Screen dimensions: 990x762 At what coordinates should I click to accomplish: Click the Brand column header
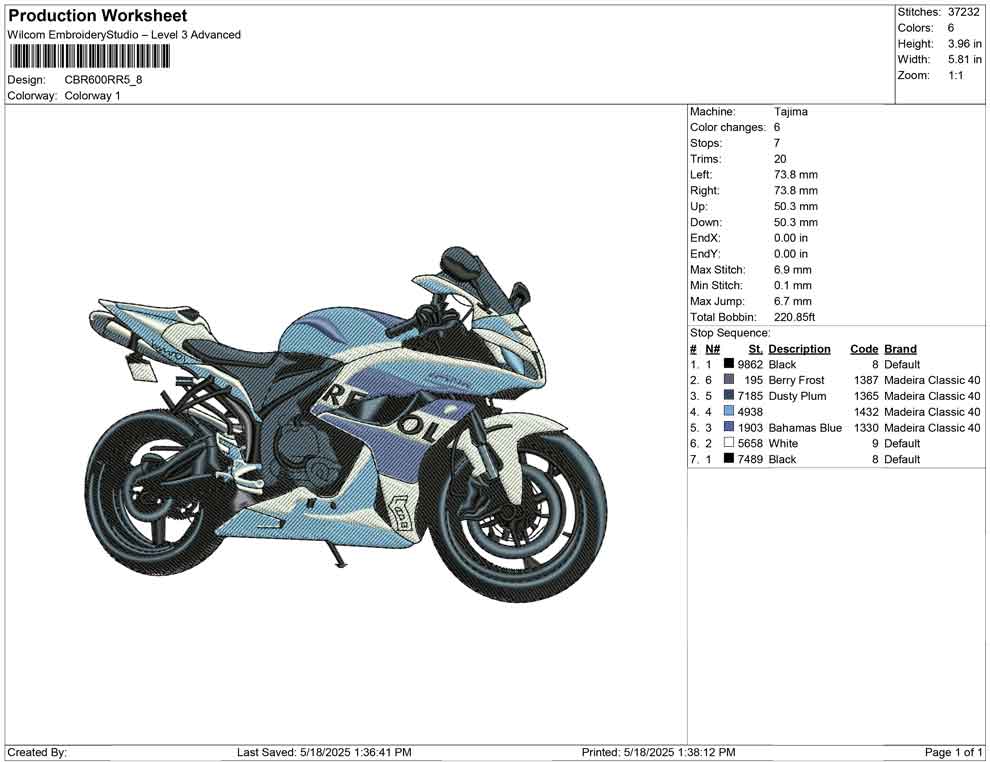click(900, 349)
